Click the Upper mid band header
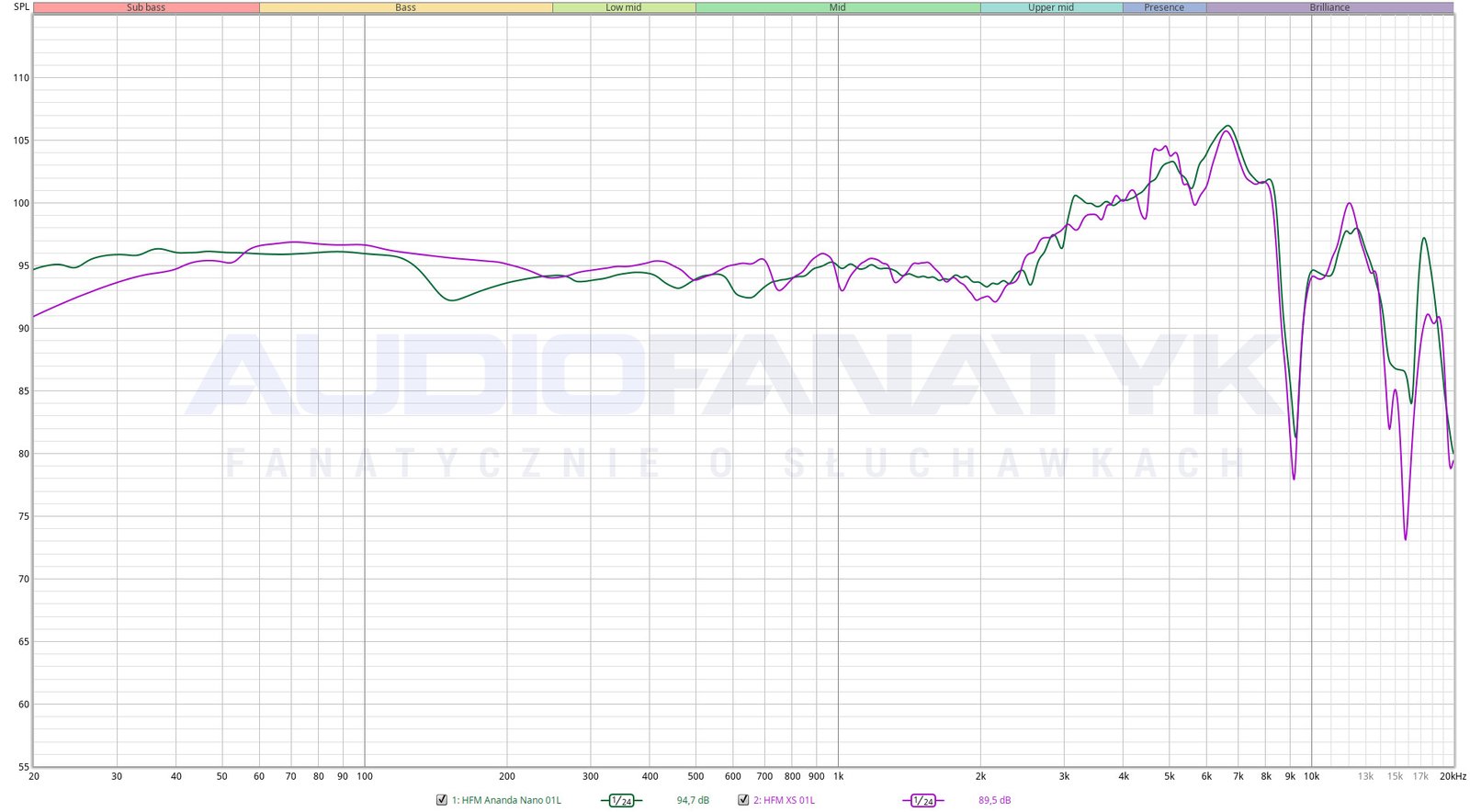The image size is (1470, 812). (x=1051, y=7)
